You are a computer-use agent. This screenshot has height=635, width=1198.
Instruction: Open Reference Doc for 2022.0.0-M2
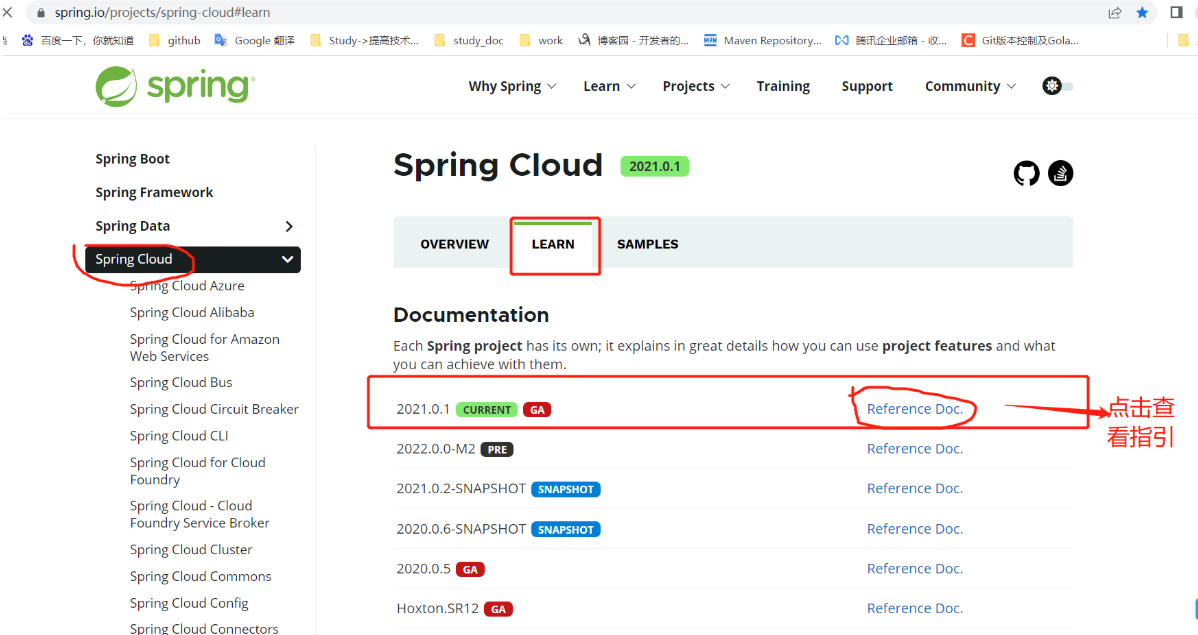pos(915,449)
